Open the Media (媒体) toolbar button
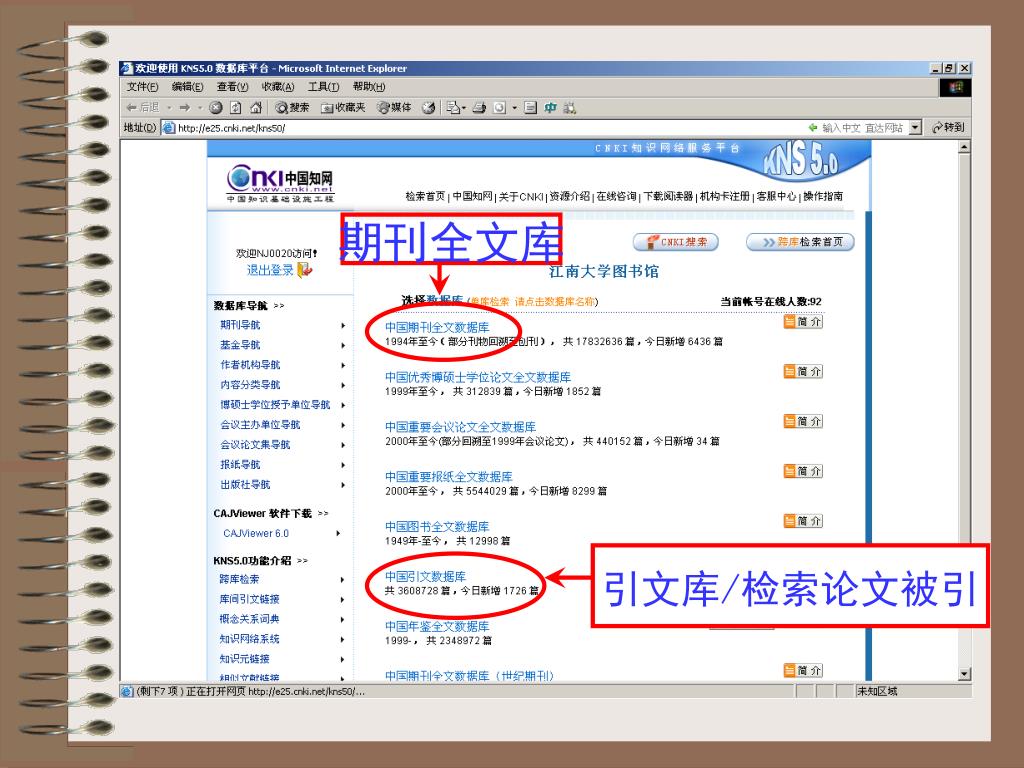The image size is (1024, 768). pos(394,108)
